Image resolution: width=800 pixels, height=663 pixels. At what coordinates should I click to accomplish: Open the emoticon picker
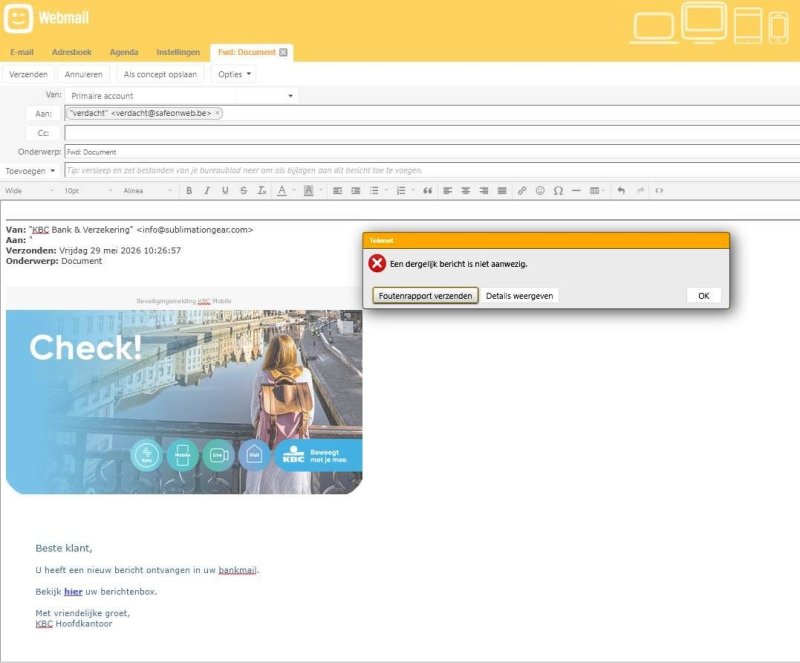[540, 191]
